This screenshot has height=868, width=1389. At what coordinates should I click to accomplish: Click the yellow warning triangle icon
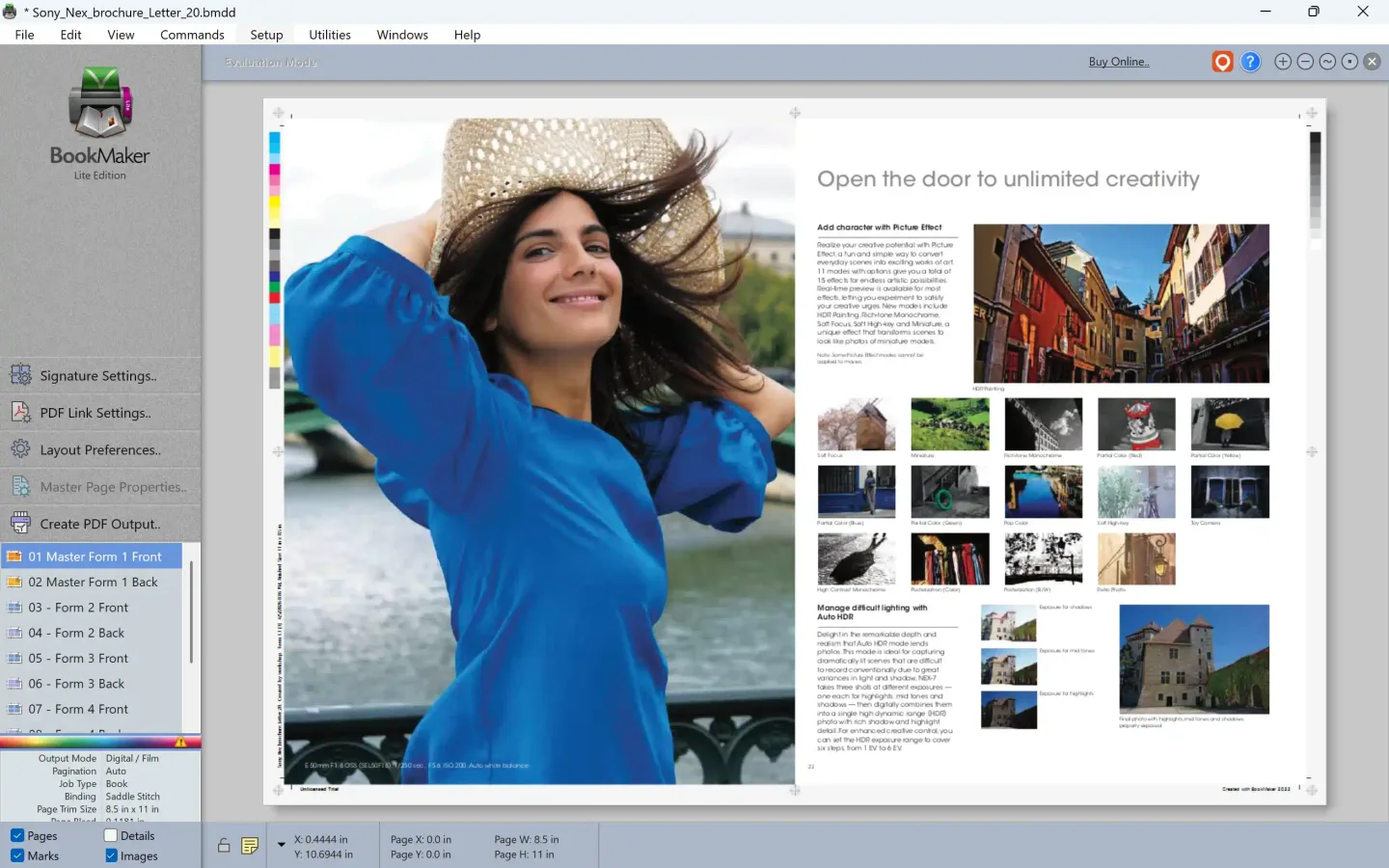(180, 742)
